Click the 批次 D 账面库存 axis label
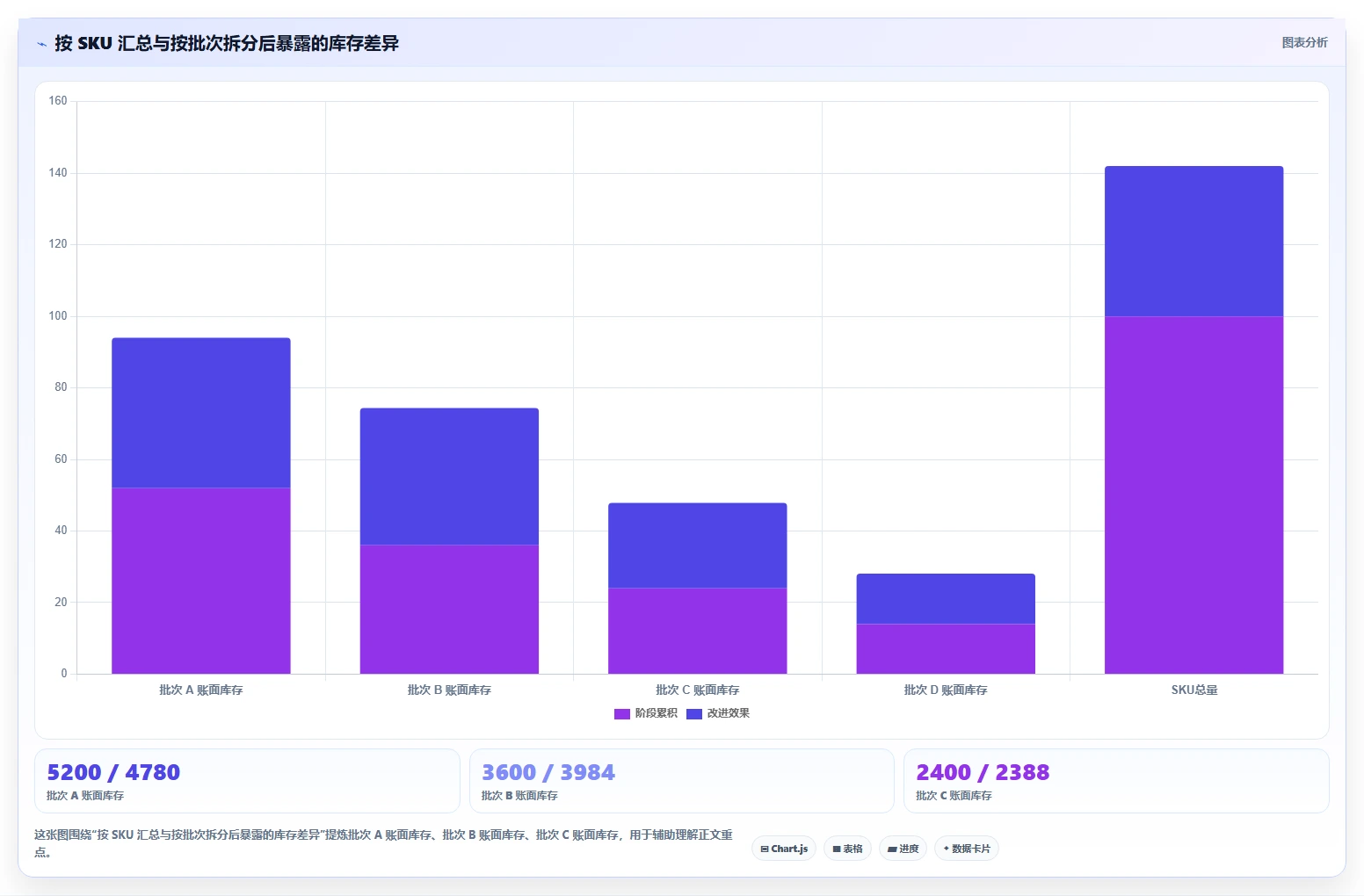The height and width of the screenshot is (896, 1364). click(x=946, y=690)
